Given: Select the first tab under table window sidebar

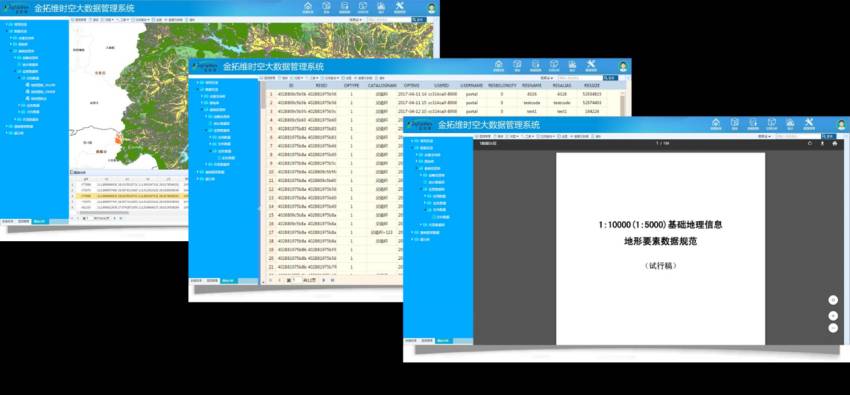Looking at the screenshot, I should (x=196, y=281).
